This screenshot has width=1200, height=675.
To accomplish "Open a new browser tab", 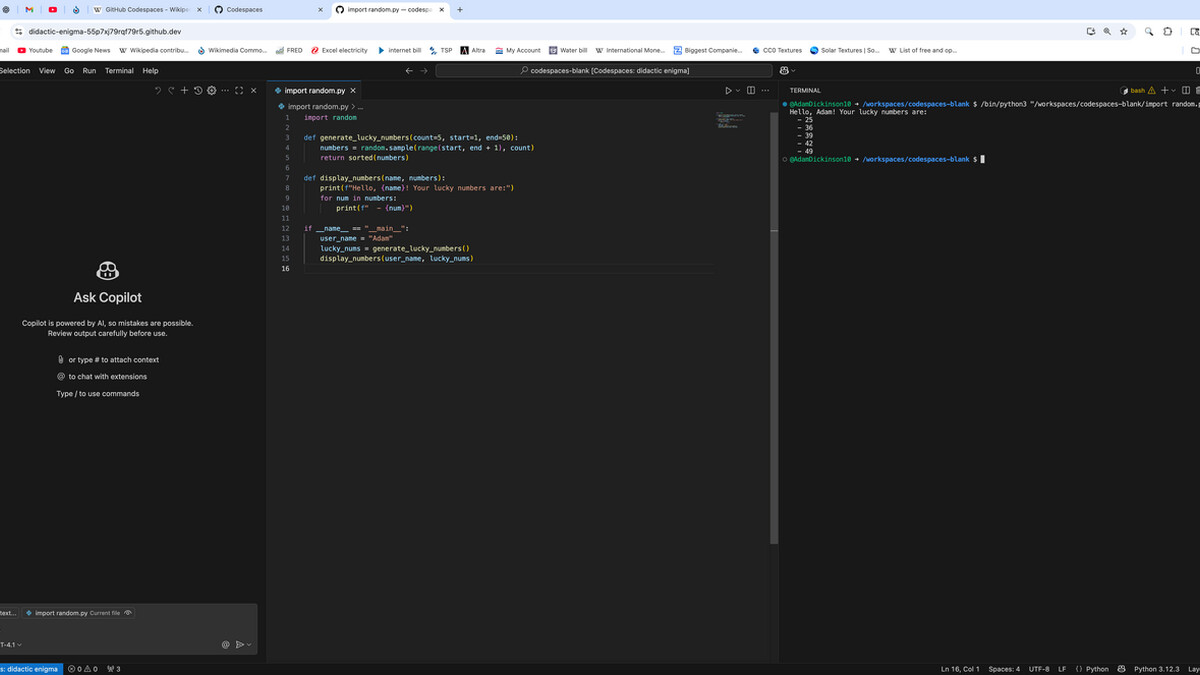I will pos(459,9).
